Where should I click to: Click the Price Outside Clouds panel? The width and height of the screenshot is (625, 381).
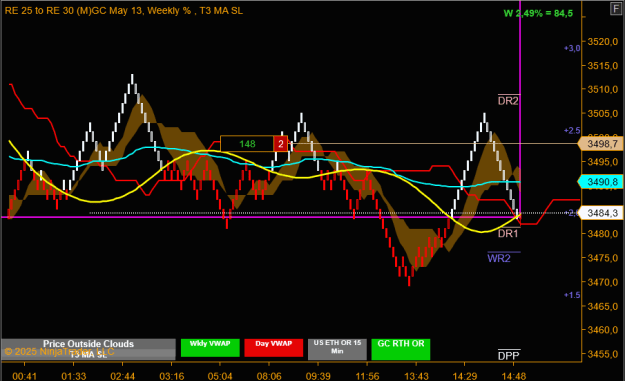point(88,344)
